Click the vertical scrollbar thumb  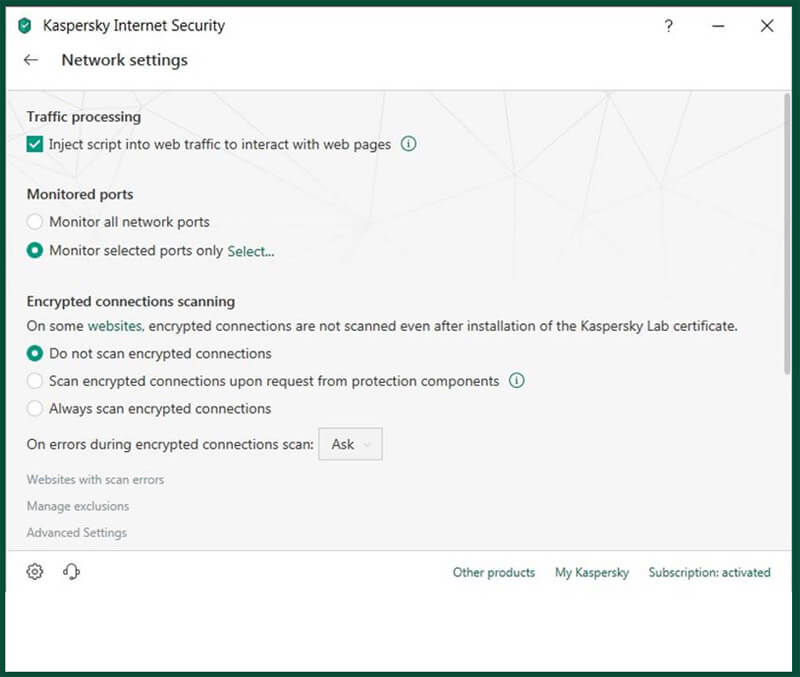click(x=787, y=235)
